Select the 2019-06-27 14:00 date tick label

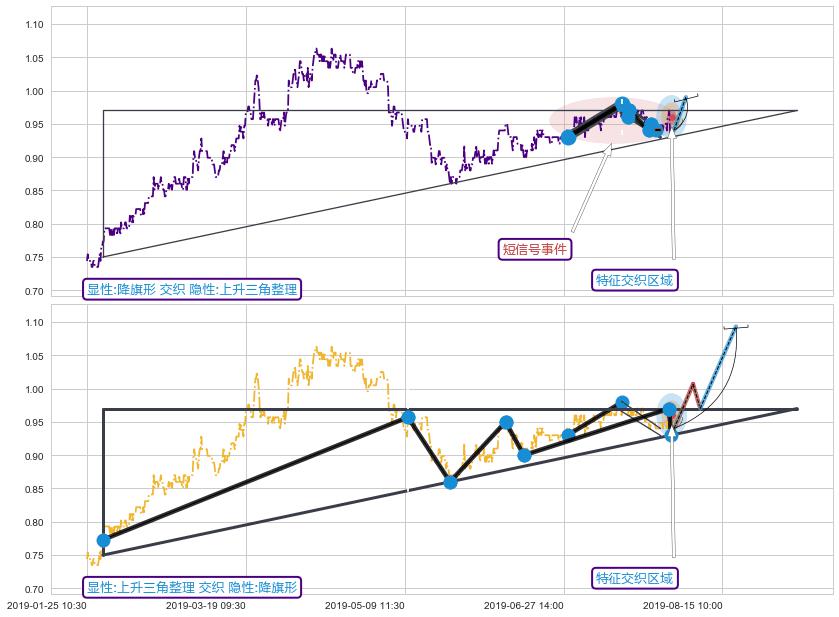[523, 605]
